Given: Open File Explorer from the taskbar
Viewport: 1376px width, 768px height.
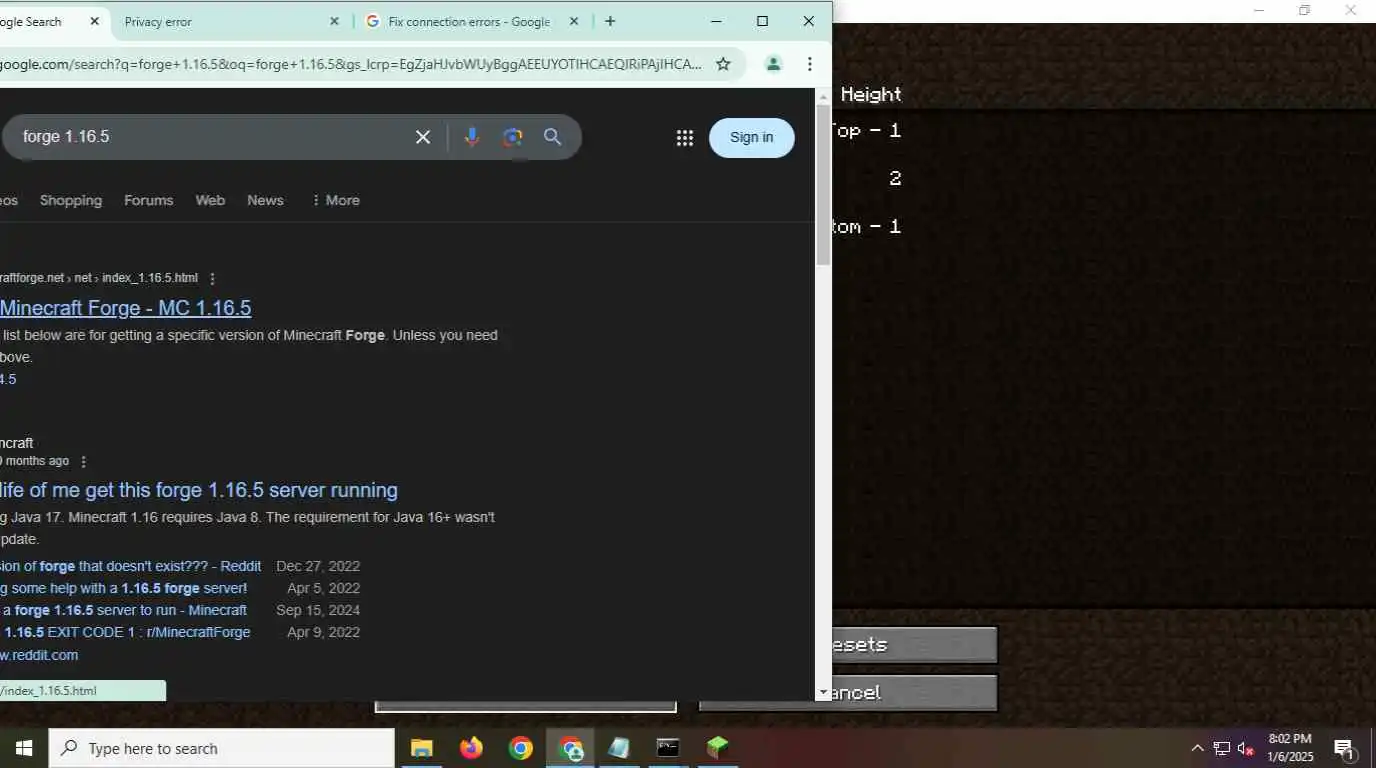Looking at the screenshot, I should pos(422,748).
